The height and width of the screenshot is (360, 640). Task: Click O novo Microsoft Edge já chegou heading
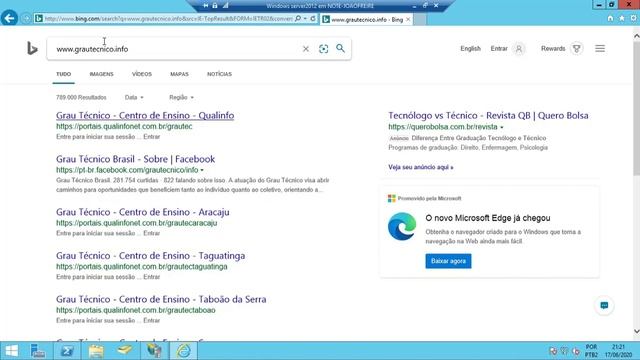tap(488, 218)
